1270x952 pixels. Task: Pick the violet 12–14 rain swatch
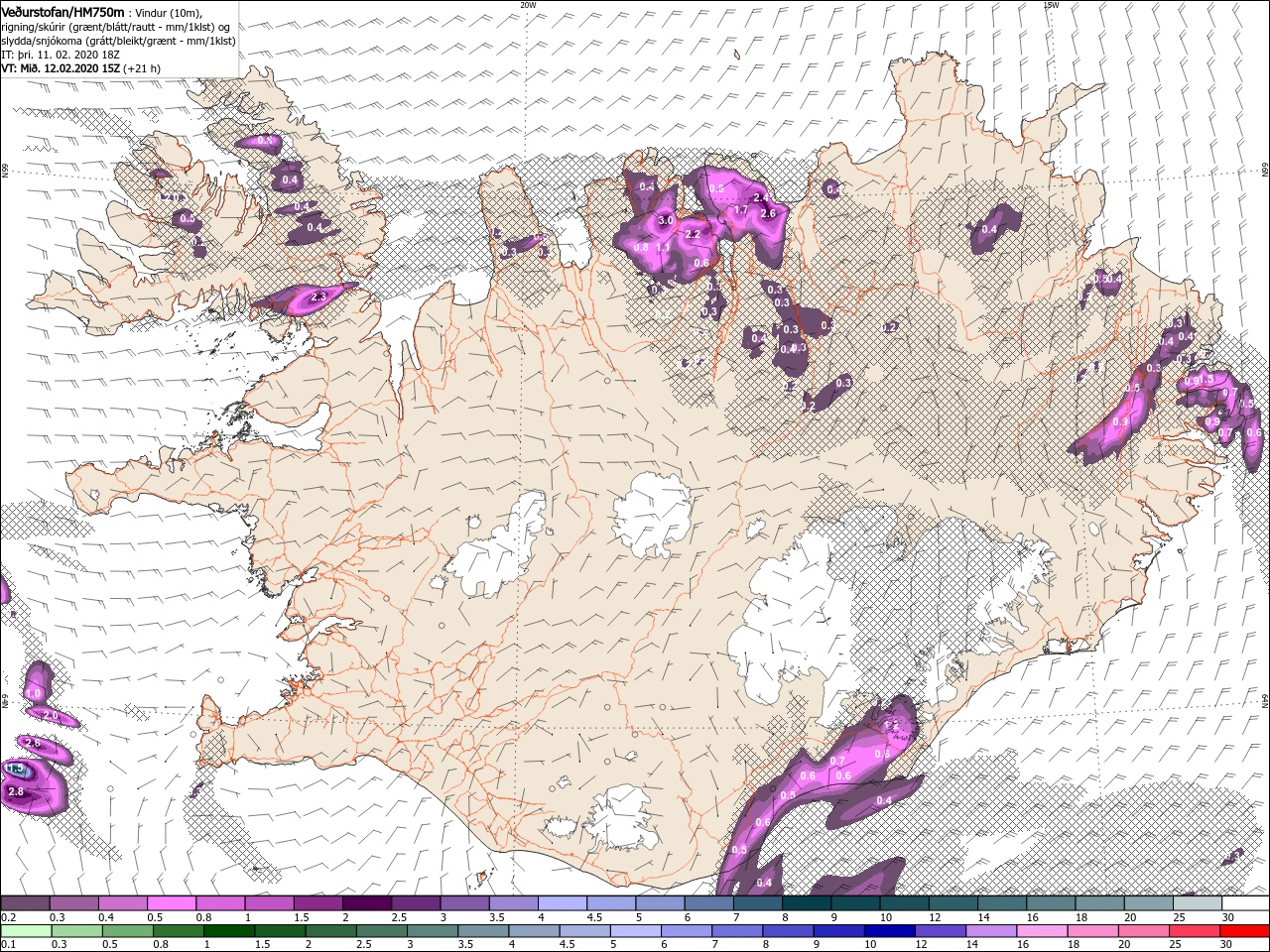[x=939, y=931]
